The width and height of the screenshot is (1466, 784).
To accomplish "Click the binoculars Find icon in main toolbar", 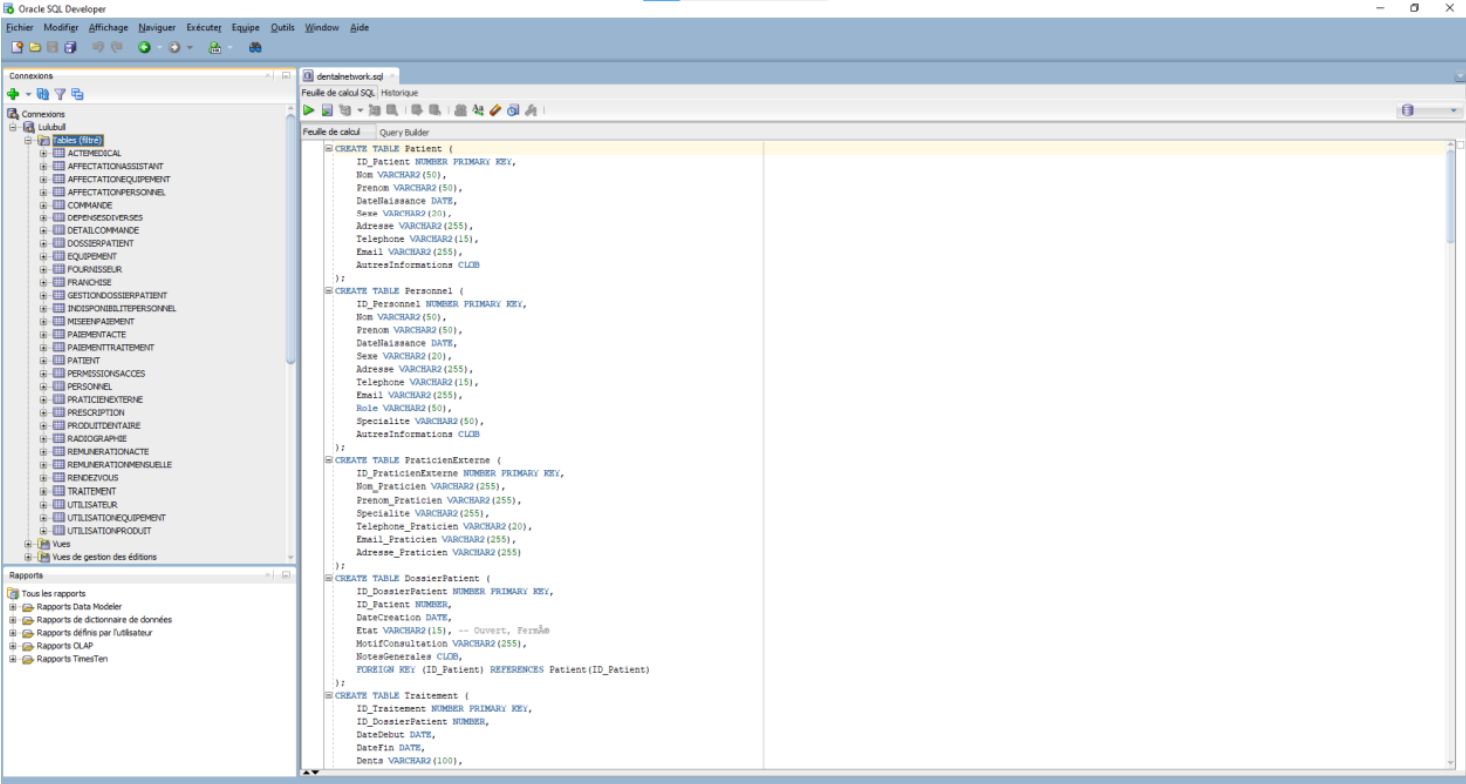I will pos(255,47).
